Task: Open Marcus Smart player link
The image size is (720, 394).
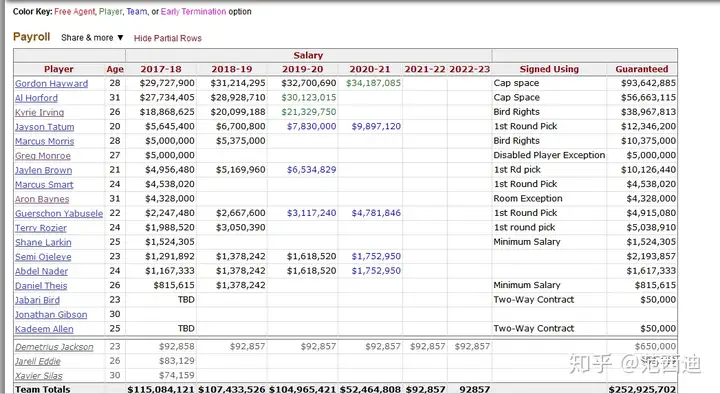Action: point(44,185)
